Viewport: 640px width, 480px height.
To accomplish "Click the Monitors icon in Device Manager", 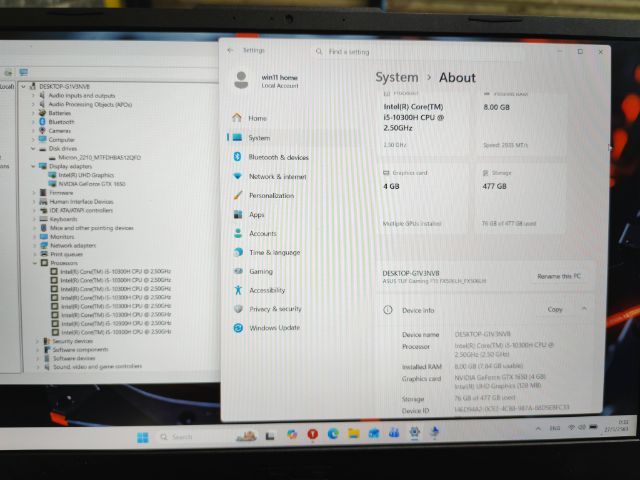I will coord(44,237).
